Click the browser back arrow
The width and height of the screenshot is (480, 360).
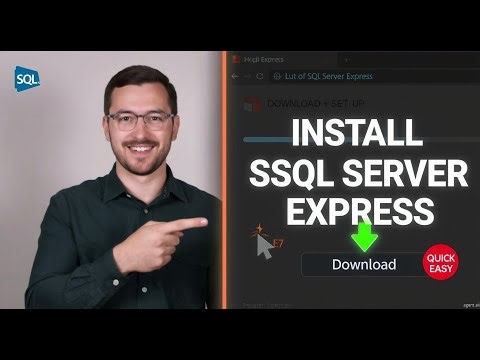(x=235, y=76)
